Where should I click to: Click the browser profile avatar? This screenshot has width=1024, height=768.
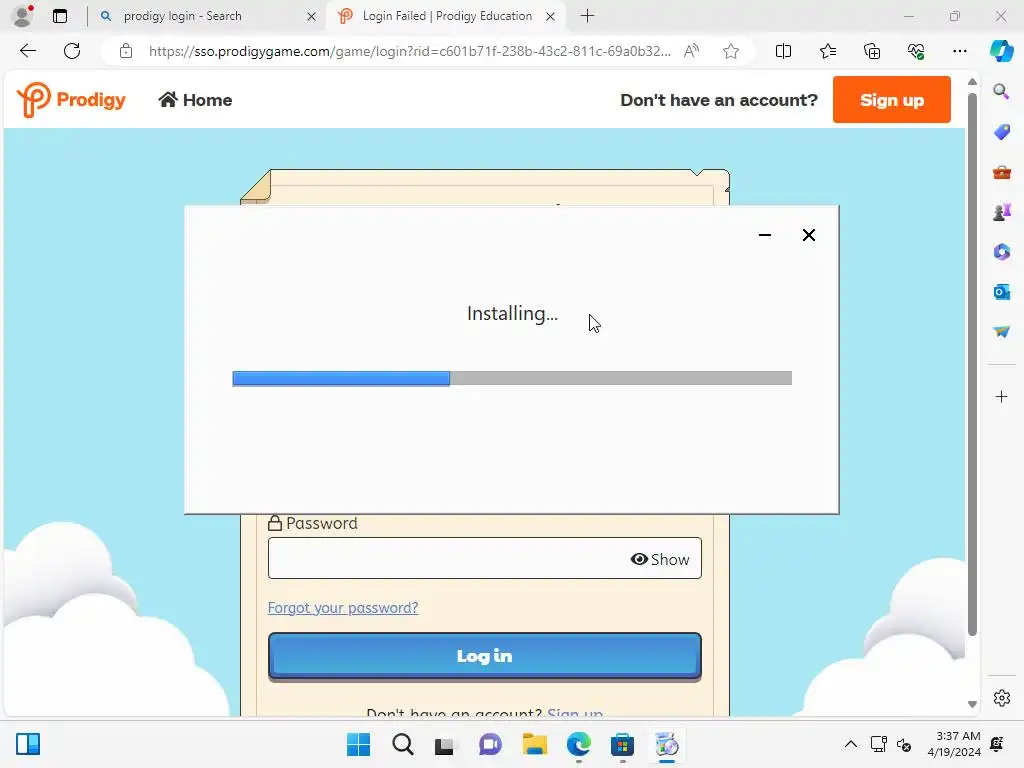tap(23, 16)
